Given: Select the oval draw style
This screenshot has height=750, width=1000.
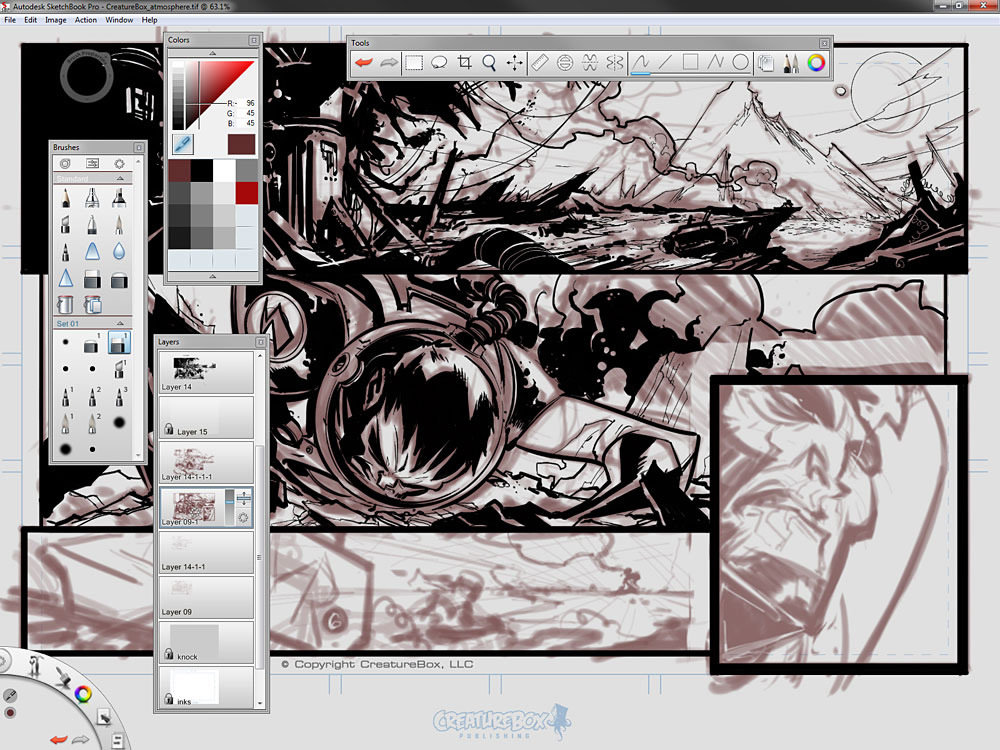Looking at the screenshot, I should (x=740, y=62).
